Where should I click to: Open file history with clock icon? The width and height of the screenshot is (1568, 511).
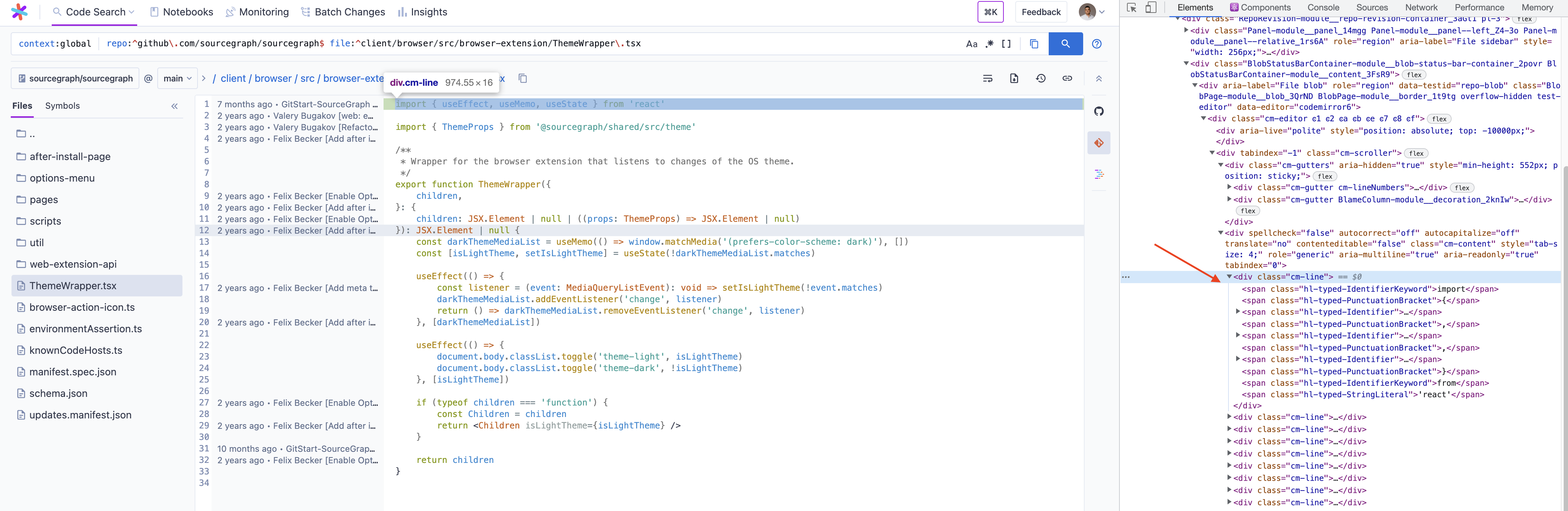(1041, 79)
